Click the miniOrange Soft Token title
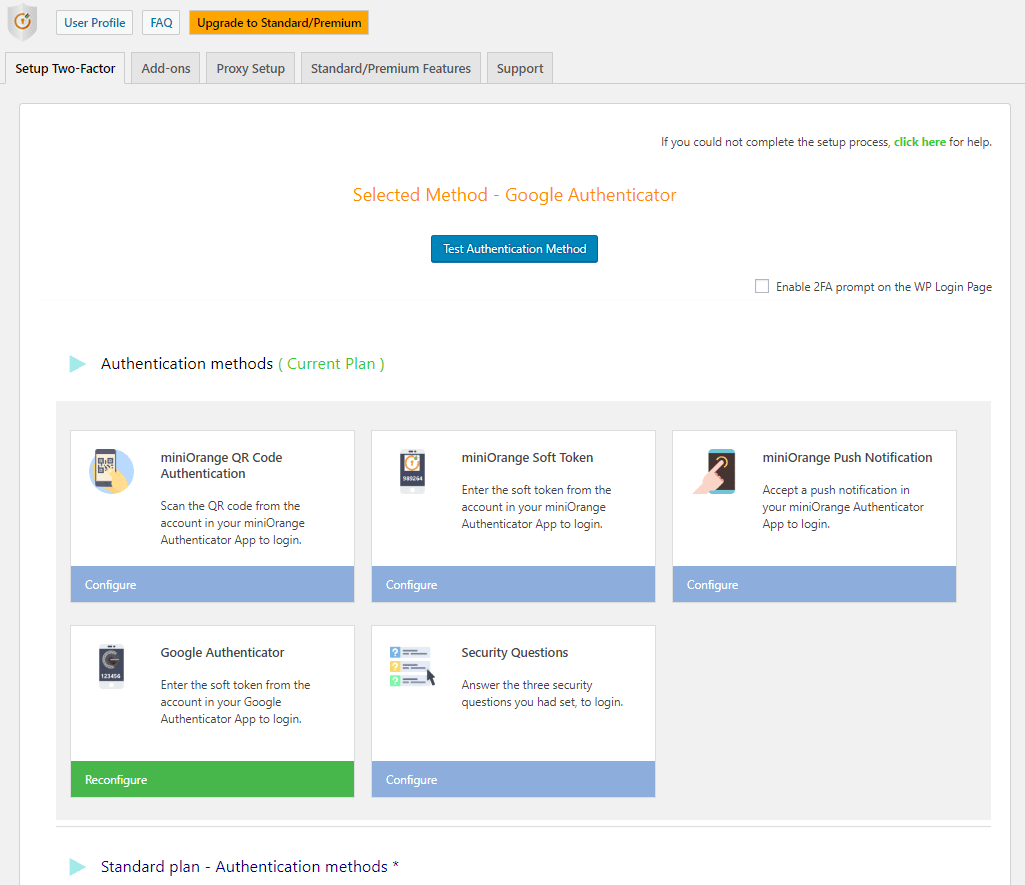This screenshot has height=885, width=1025. pos(528,458)
